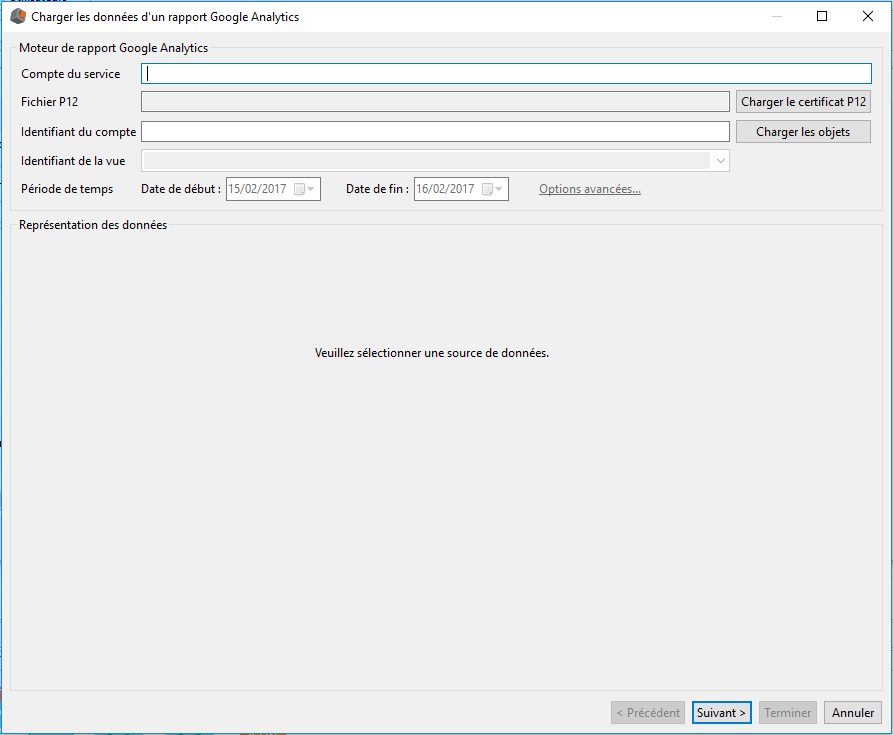This screenshot has width=893, height=735.
Task: Click Charger les objets button
Action: point(803,132)
